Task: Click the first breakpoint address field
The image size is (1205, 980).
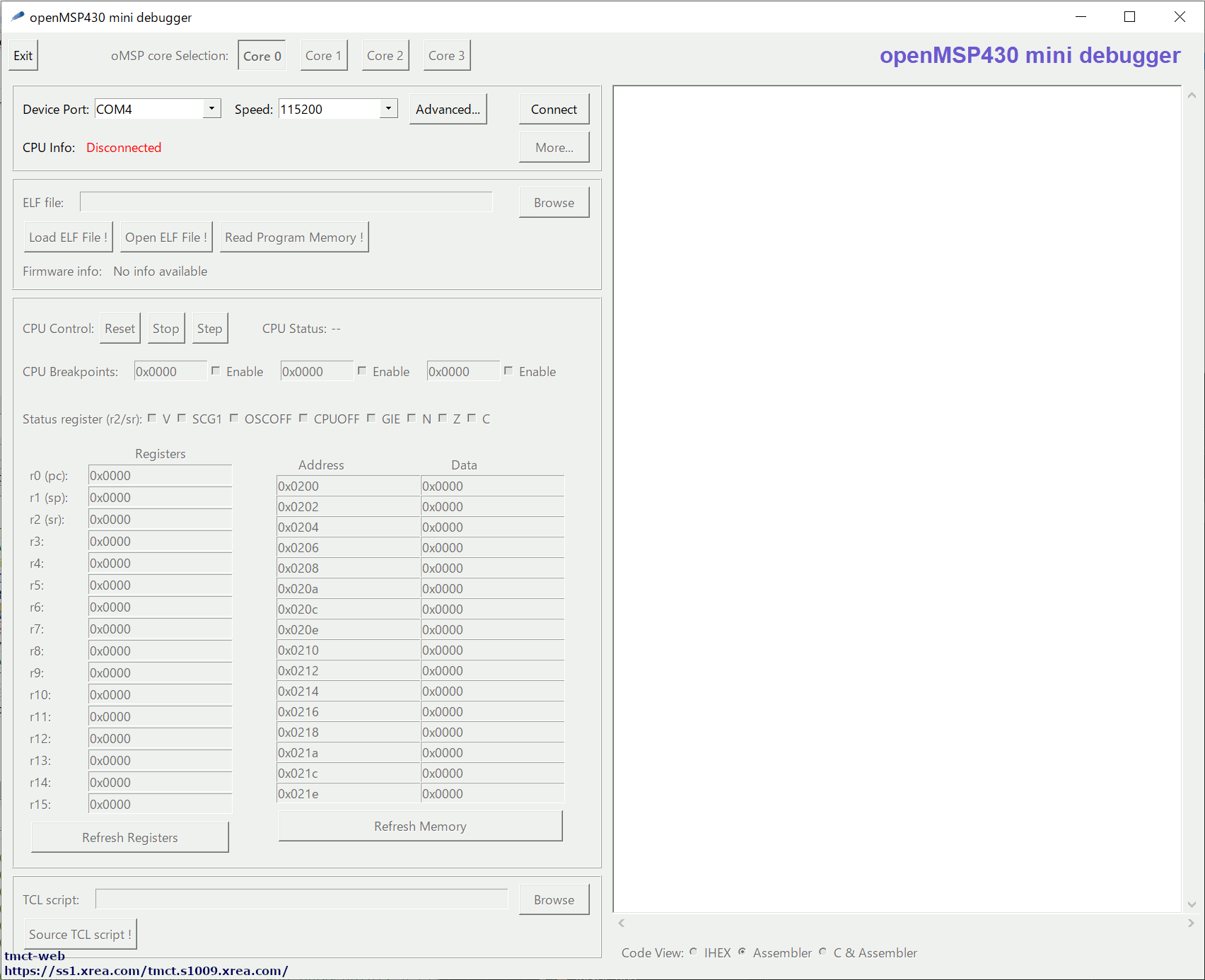Action: [170, 371]
